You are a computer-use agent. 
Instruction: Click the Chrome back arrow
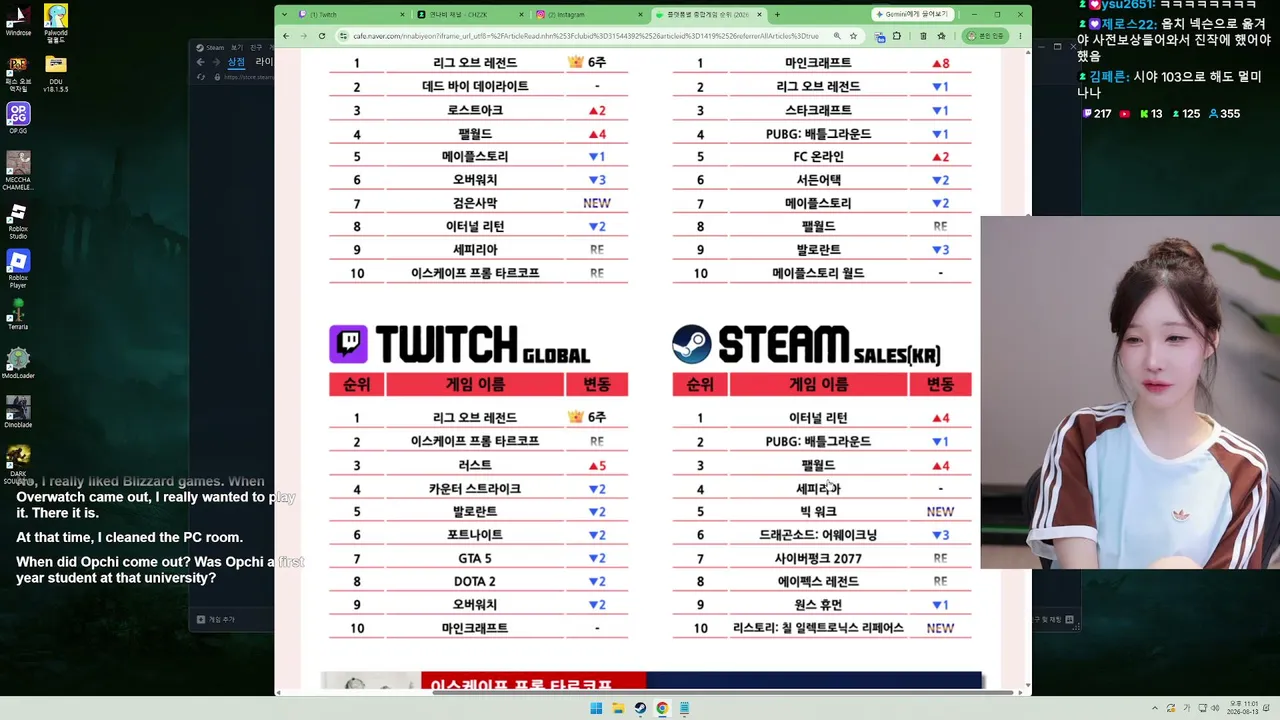[286, 36]
